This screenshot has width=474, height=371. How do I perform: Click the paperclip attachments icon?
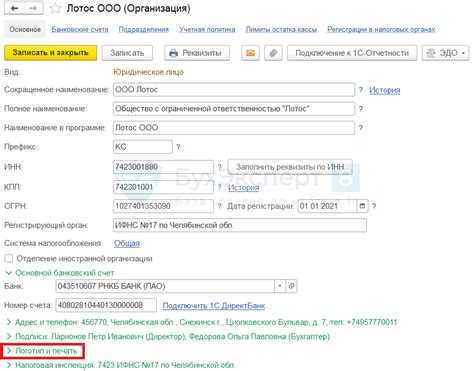click(x=273, y=53)
